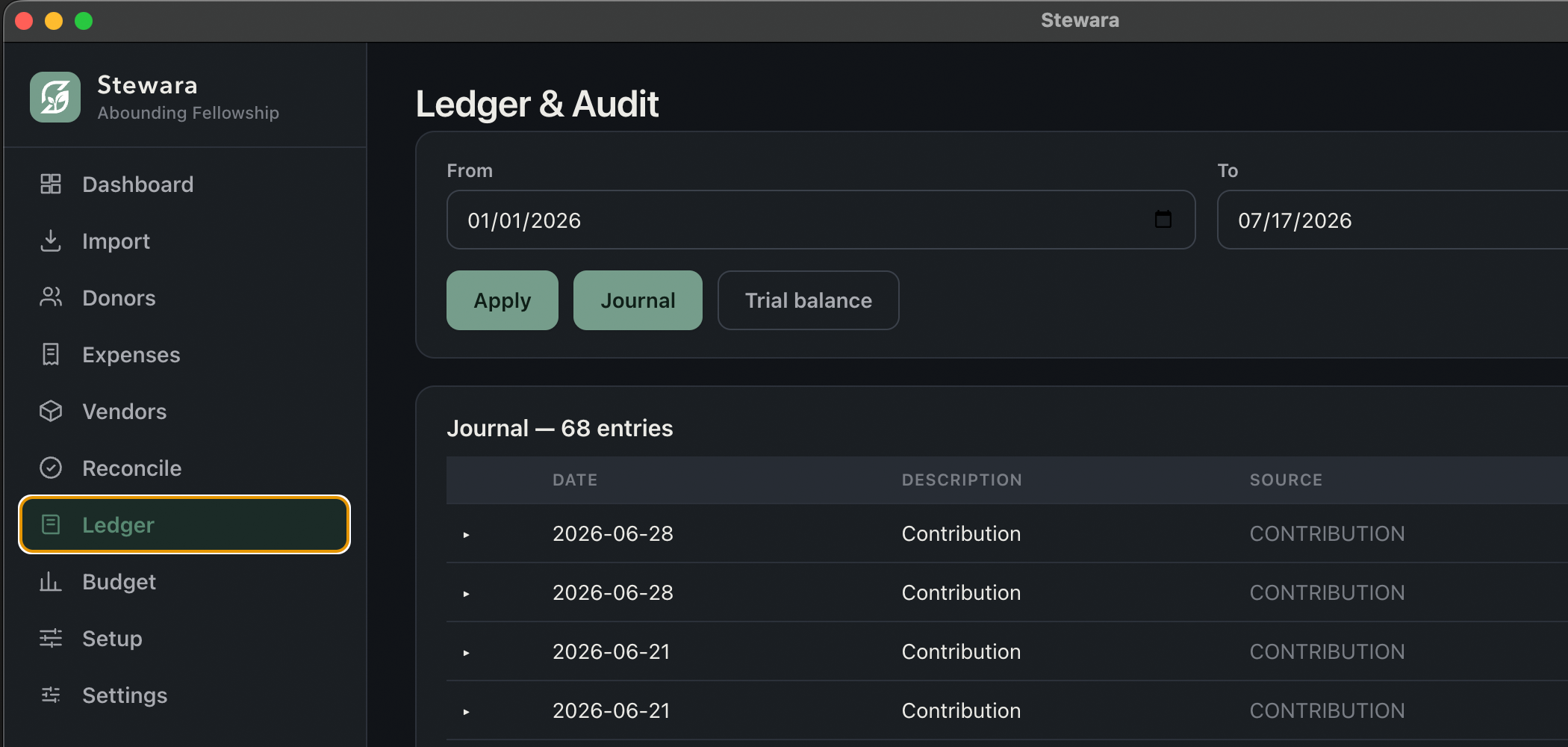Click the Ledger & Audit page title
This screenshot has width=1568, height=747.
click(537, 103)
